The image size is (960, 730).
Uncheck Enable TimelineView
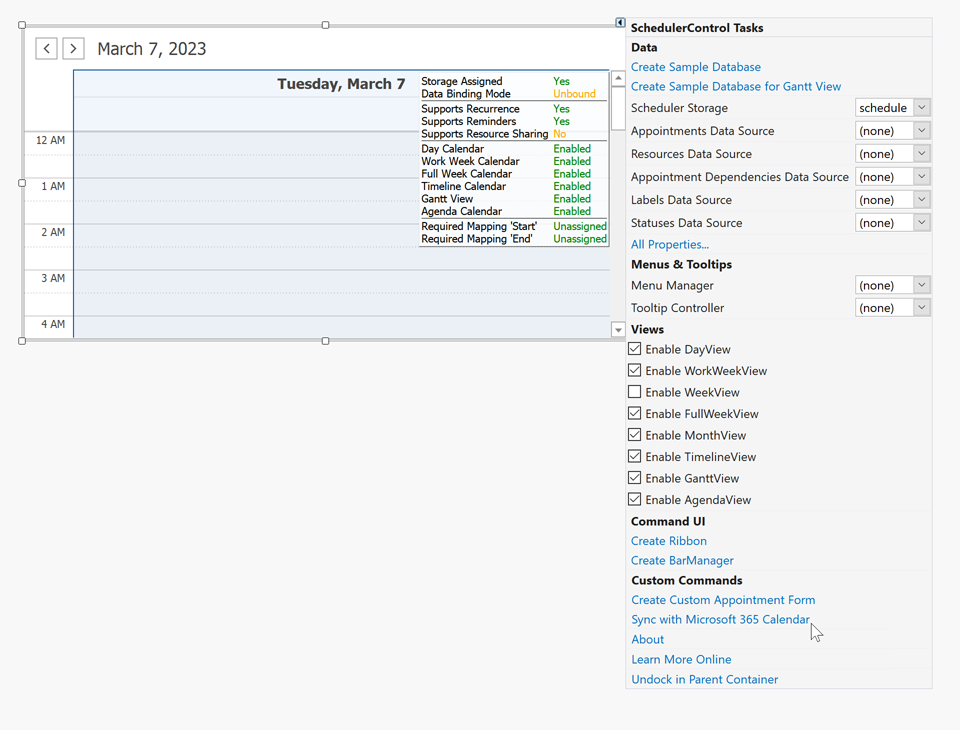point(635,456)
